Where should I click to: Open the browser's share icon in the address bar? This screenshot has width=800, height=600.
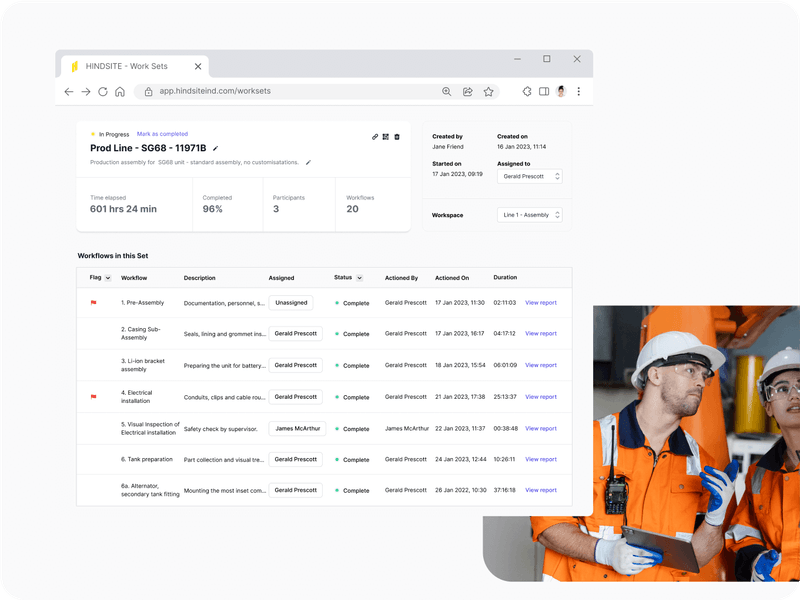pos(467,91)
